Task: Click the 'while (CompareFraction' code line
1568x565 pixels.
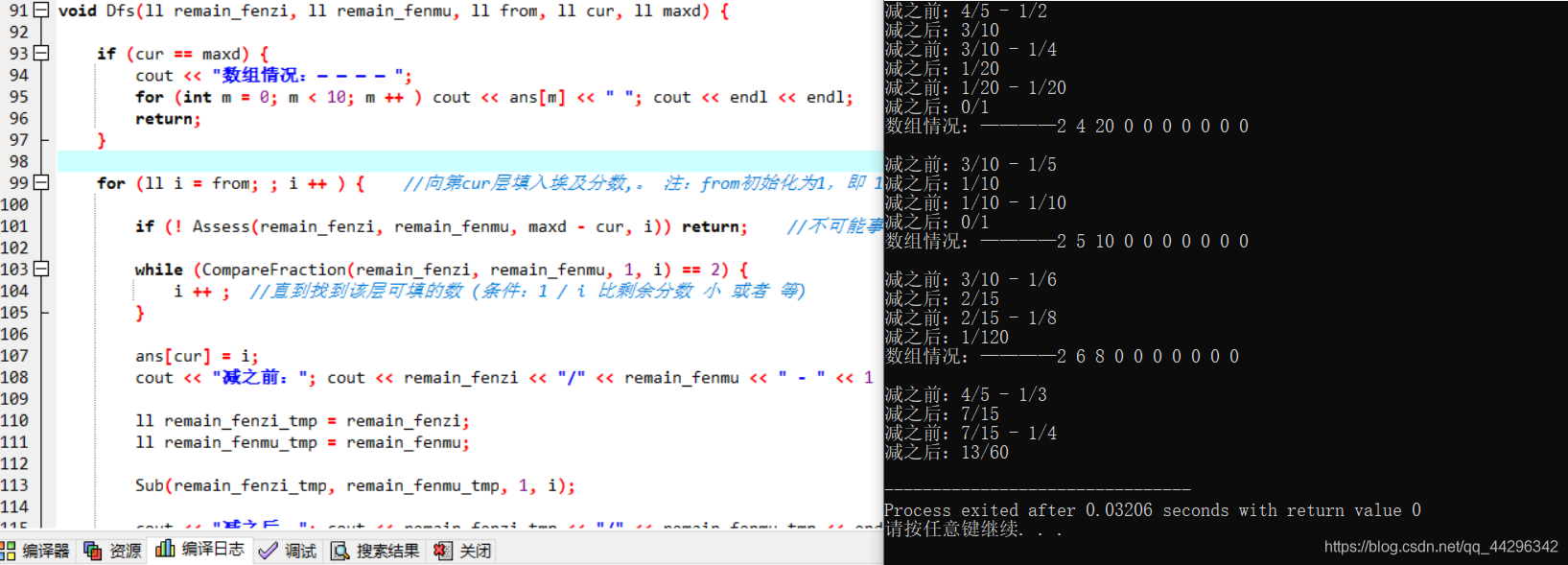Action: pyautogui.click(x=441, y=271)
